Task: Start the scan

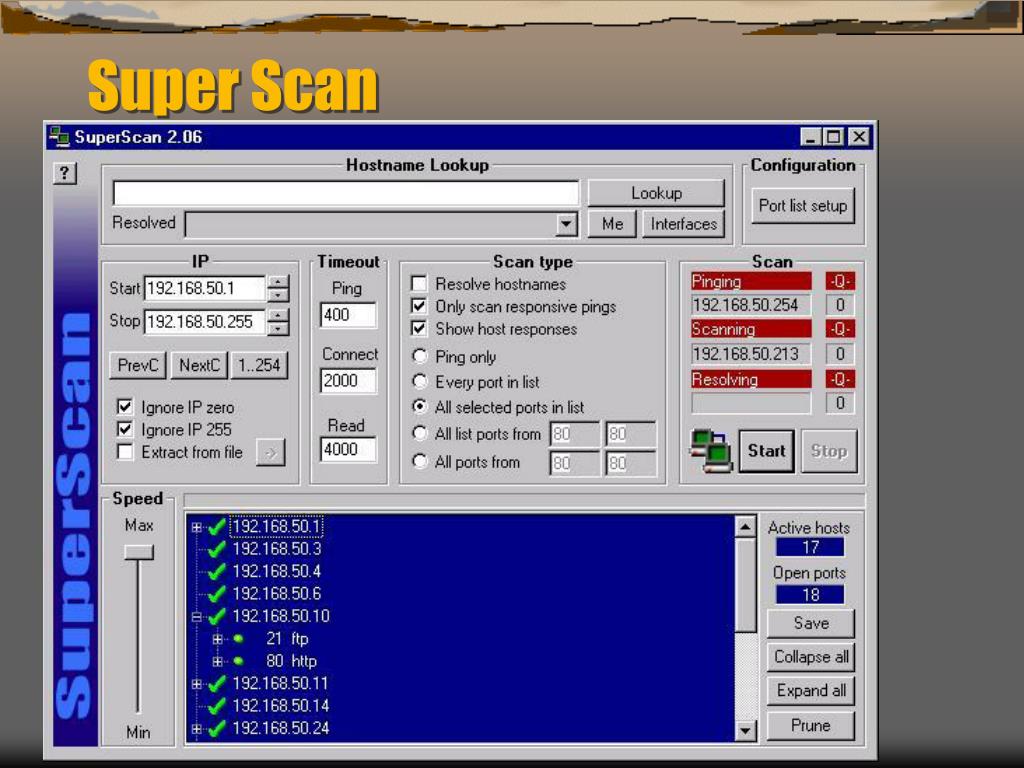Action: (767, 451)
